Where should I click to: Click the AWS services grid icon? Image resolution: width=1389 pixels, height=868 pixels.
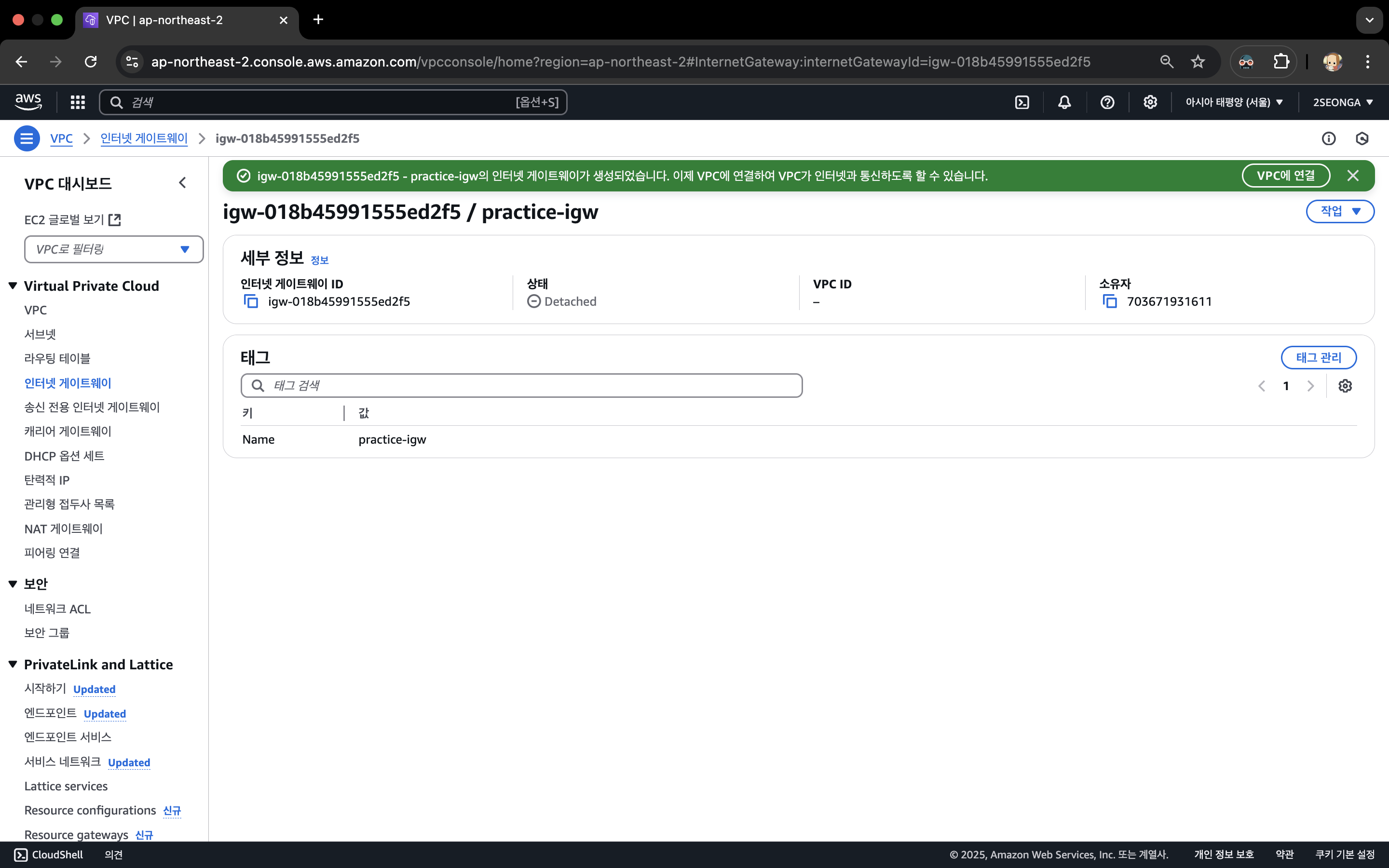(x=78, y=102)
